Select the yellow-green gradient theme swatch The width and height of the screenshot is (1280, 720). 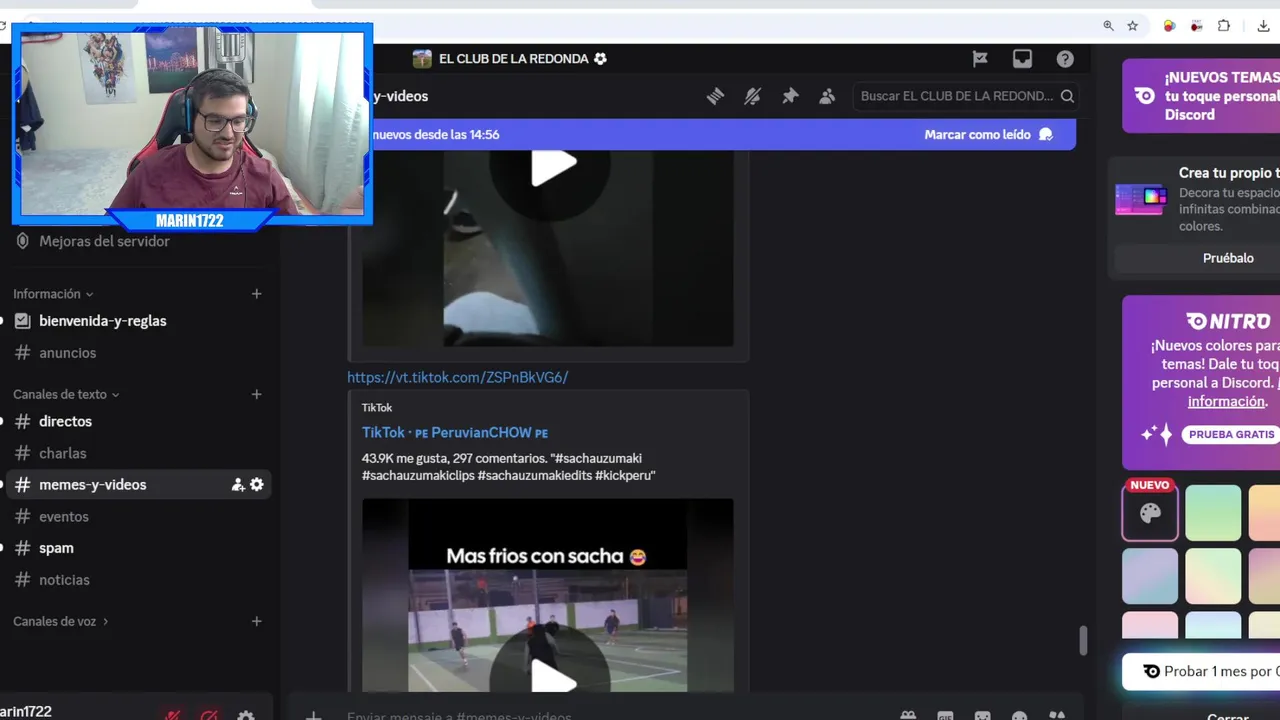(1213, 575)
